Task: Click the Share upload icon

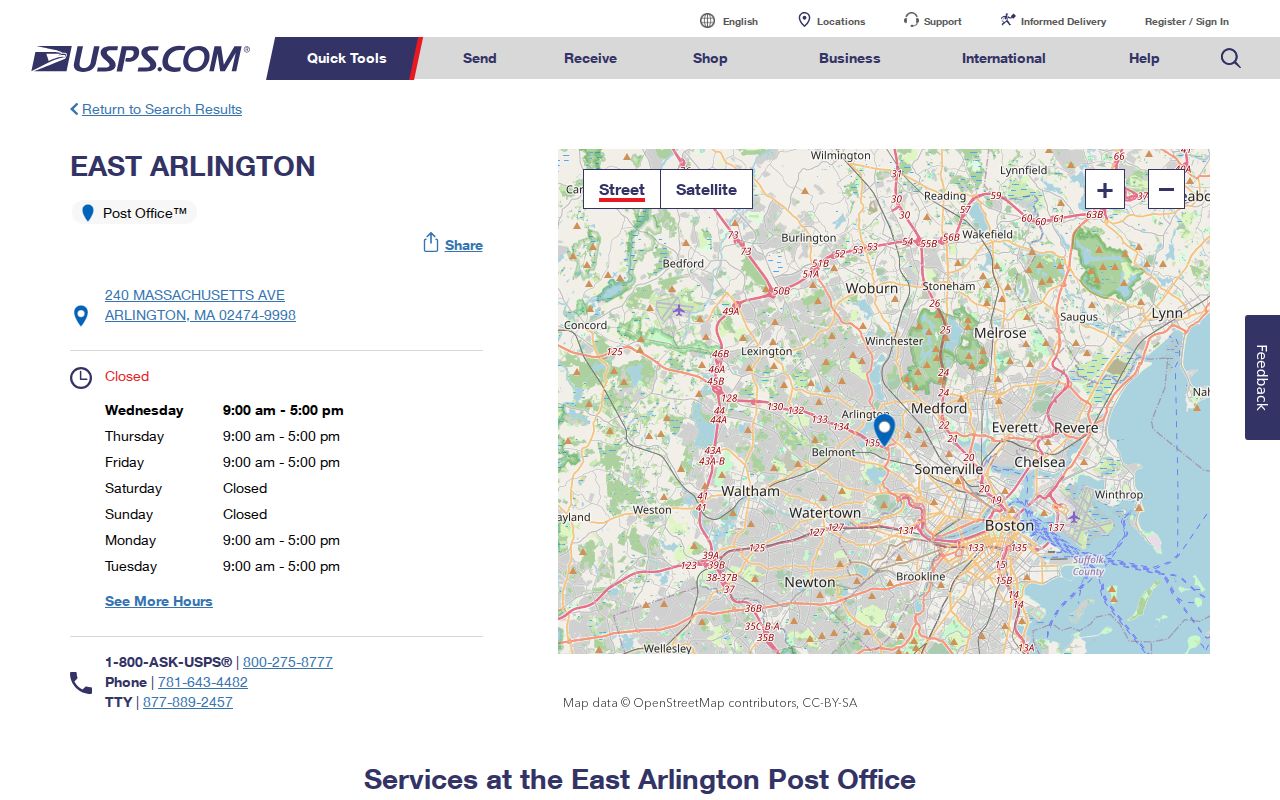Action: (x=431, y=243)
